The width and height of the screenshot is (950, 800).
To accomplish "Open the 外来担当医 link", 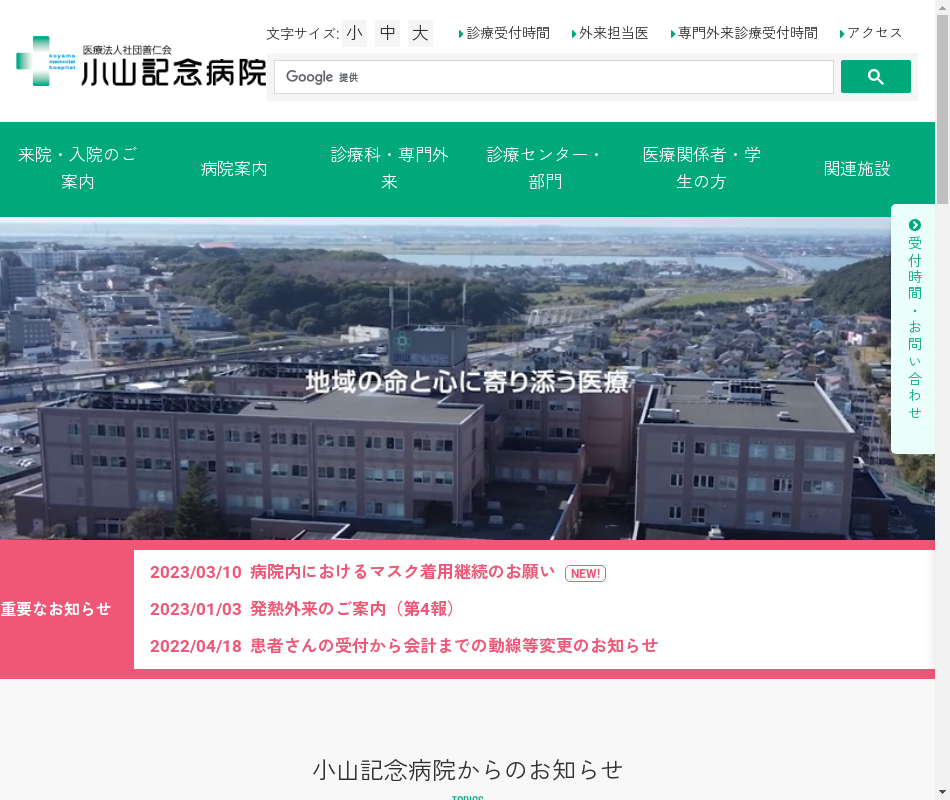I will [613, 33].
